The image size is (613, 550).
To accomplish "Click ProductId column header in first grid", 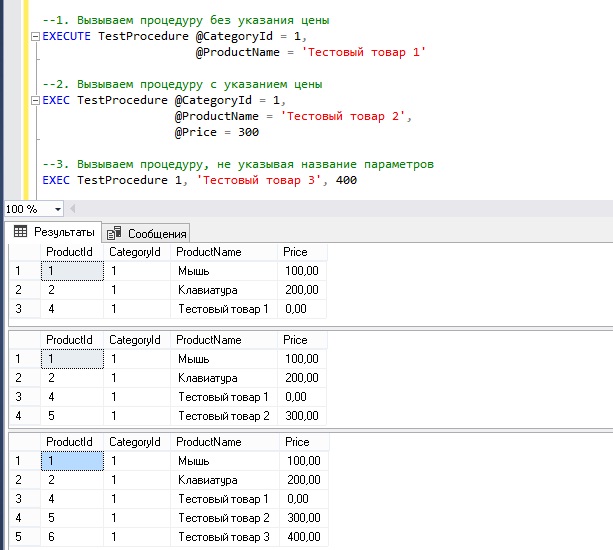I will 69,252.
